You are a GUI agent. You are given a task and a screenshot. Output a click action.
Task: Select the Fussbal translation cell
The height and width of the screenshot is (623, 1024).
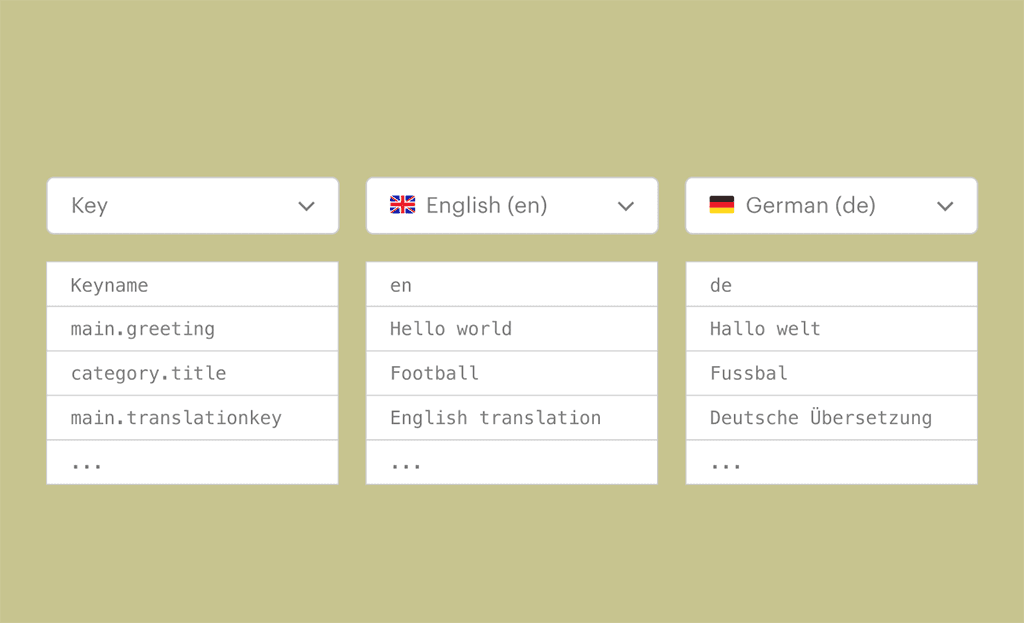pyautogui.click(x=831, y=373)
